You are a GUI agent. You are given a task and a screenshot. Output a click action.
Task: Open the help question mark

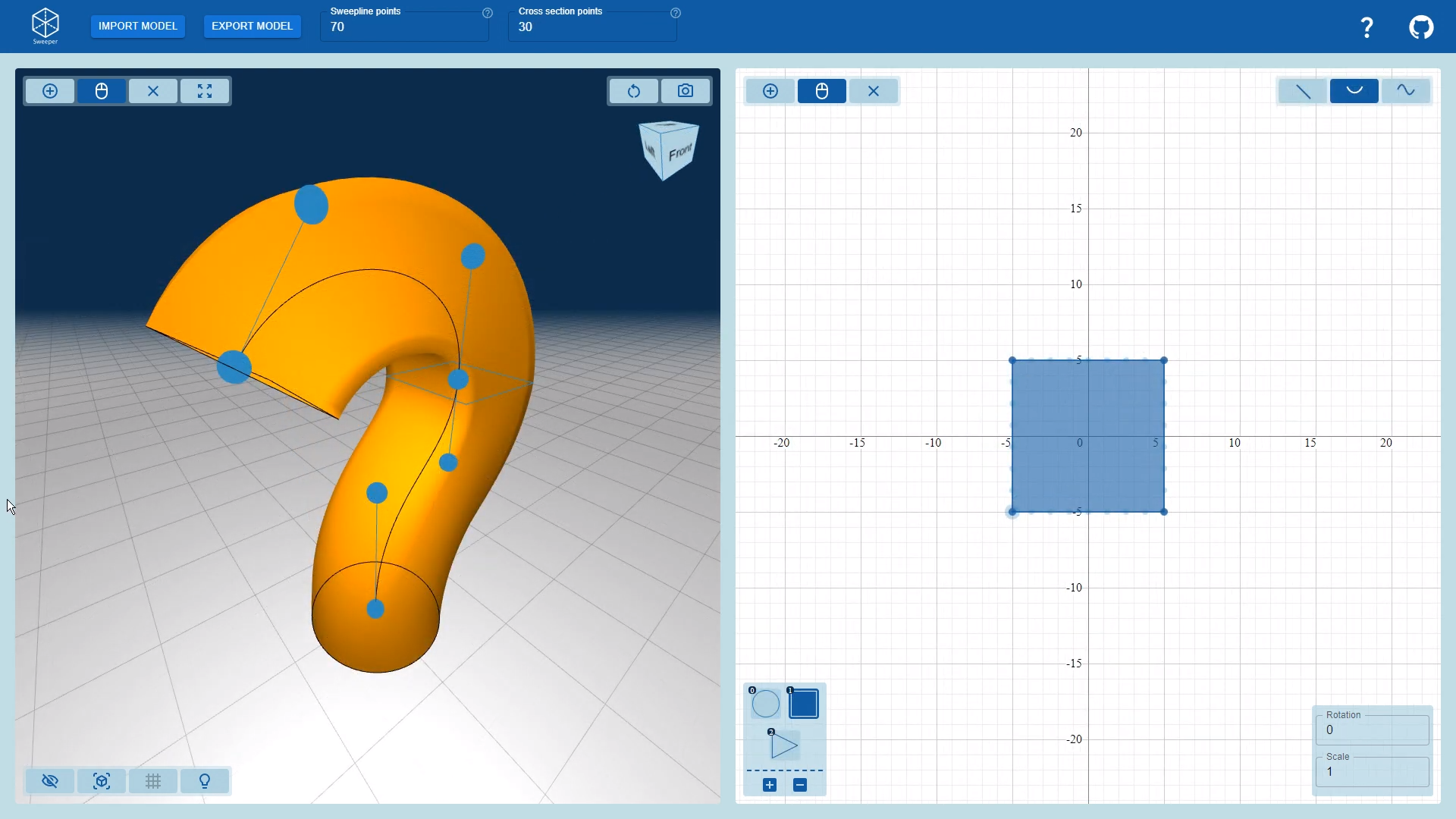click(x=1367, y=27)
